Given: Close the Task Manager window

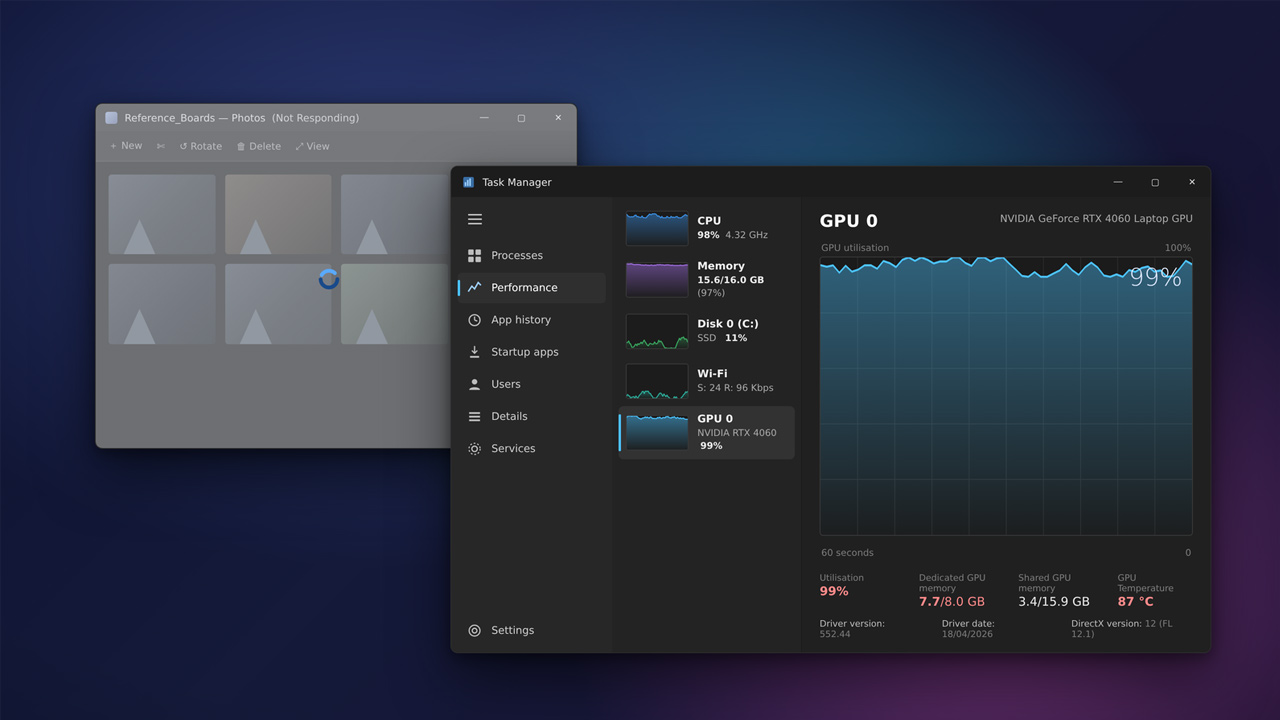Looking at the screenshot, I should point(1192,182).
